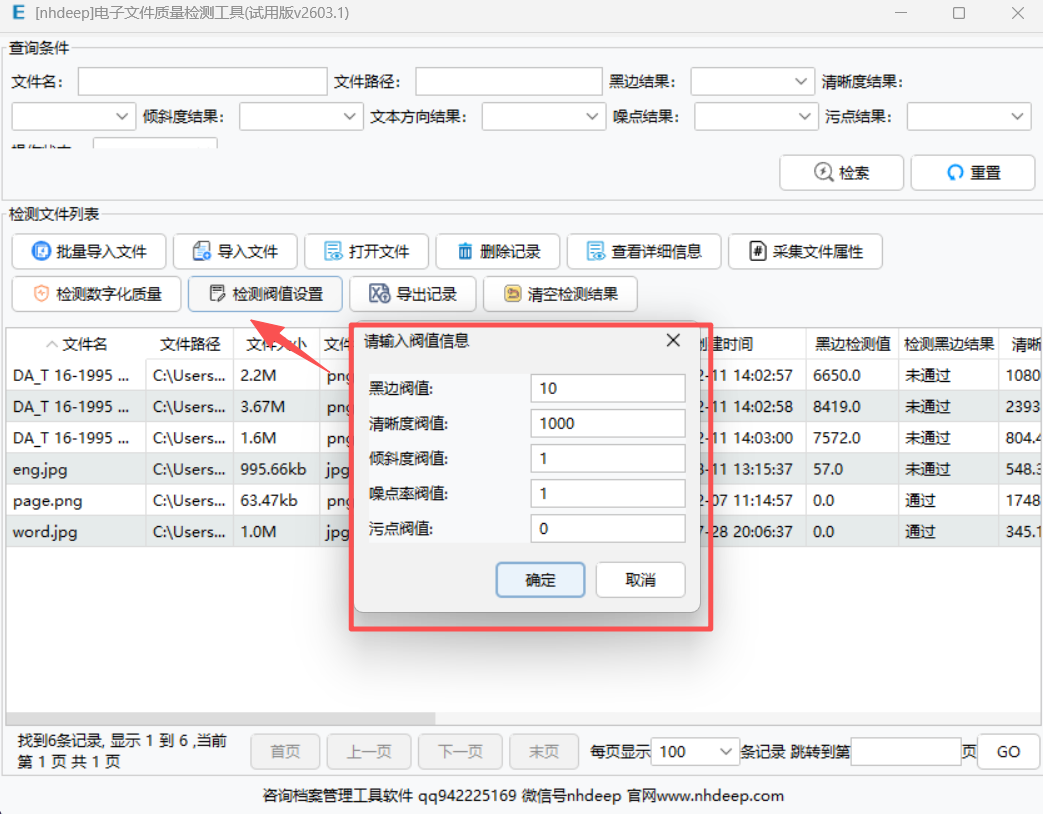This screenshot has width=1043, height=814.
Task: Expand the 黑边结果 dropdown
Action: tap(753, 82)
